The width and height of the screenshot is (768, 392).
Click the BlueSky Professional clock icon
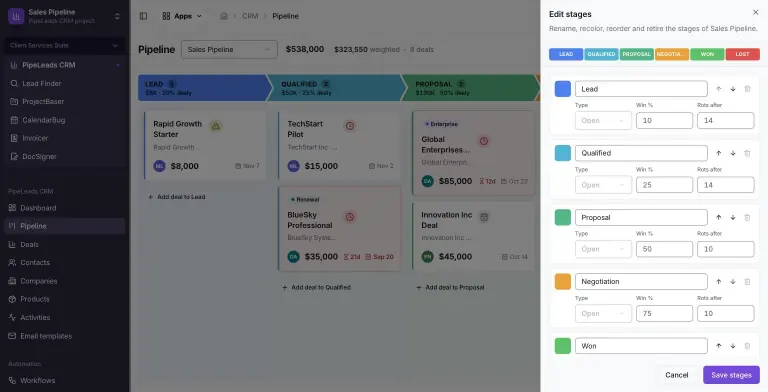coord(350,217)
